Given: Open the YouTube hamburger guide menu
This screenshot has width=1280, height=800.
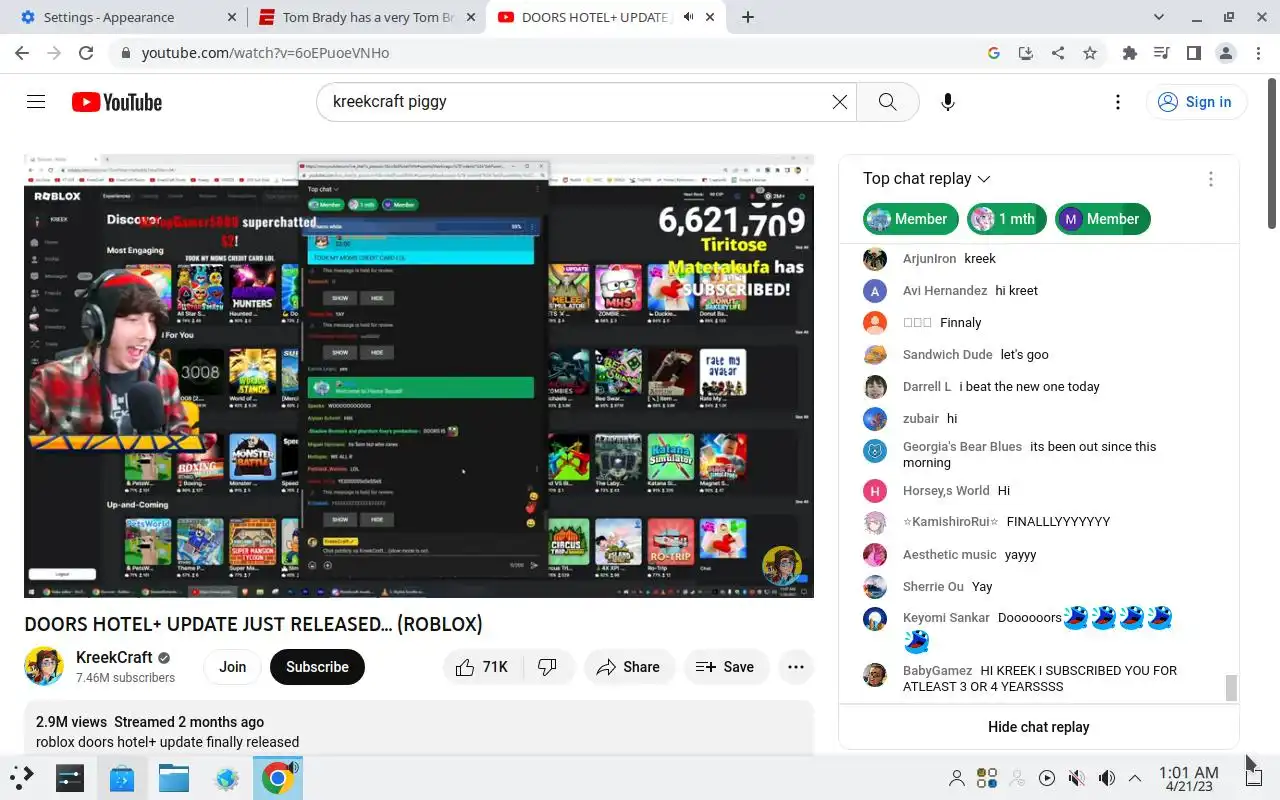Looking at the screenshot, I should [36, 102].
